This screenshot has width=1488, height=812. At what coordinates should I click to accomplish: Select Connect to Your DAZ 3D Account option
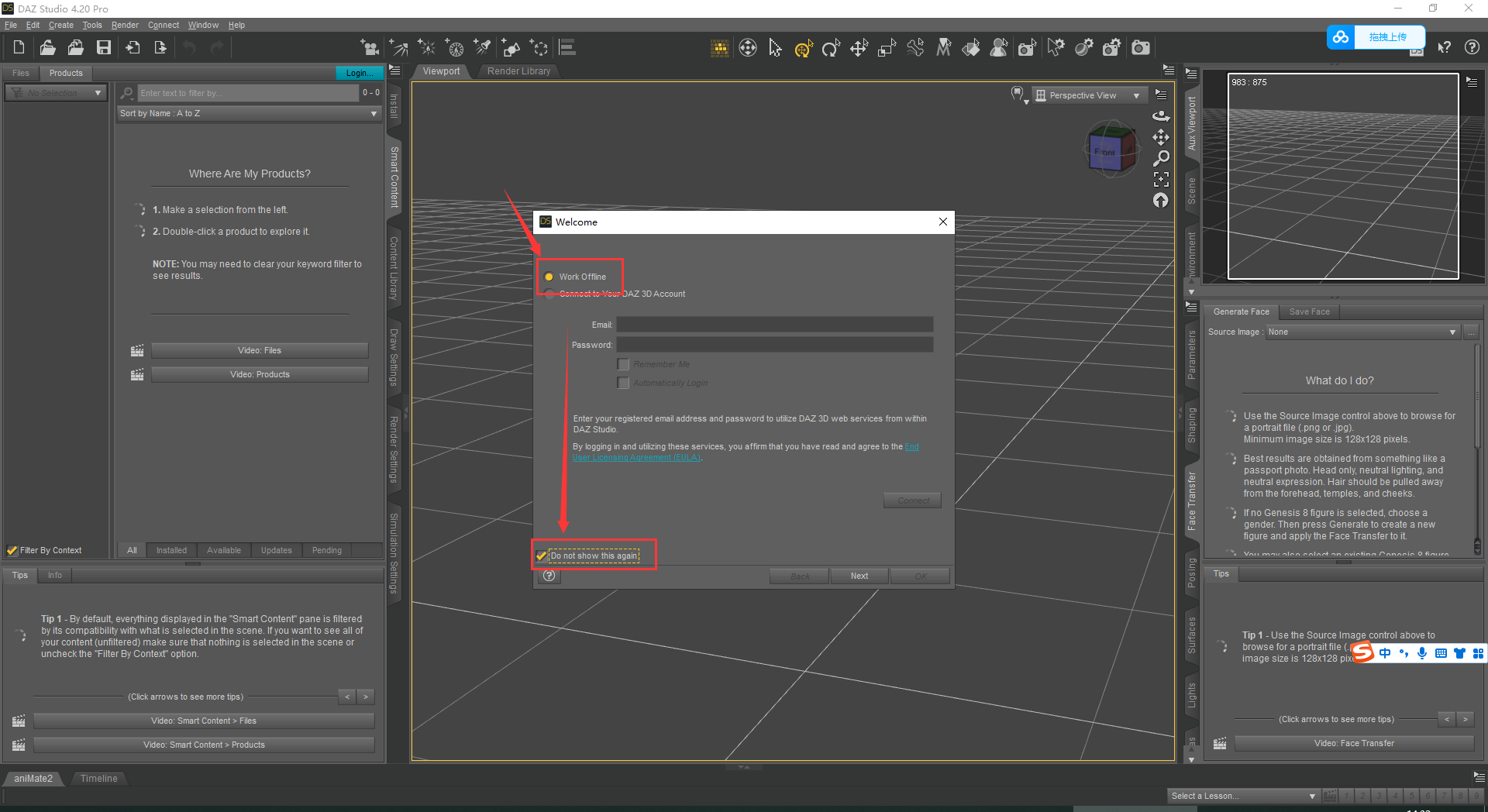click(549, 294)
